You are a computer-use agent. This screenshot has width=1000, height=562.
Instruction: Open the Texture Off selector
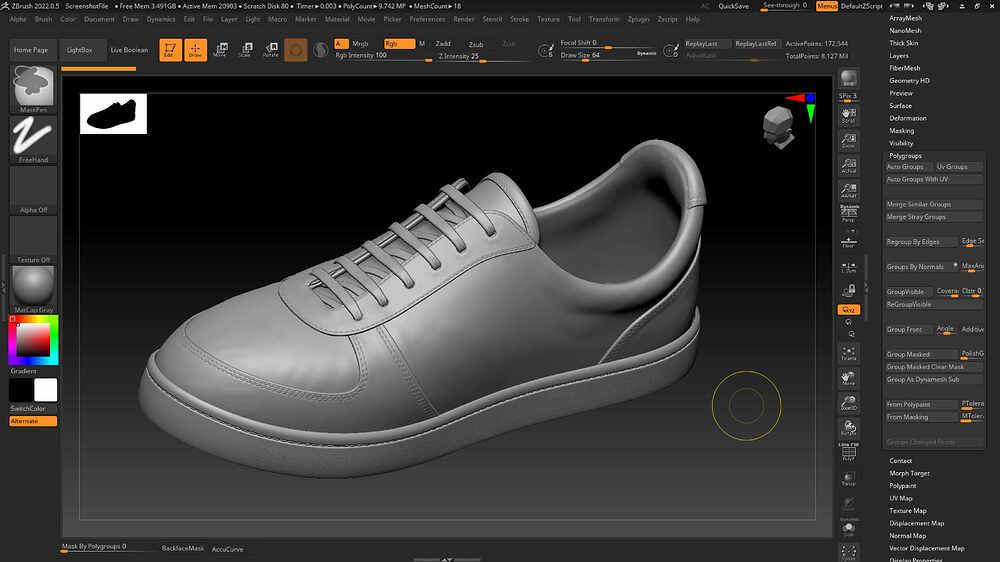click(33, 240)
